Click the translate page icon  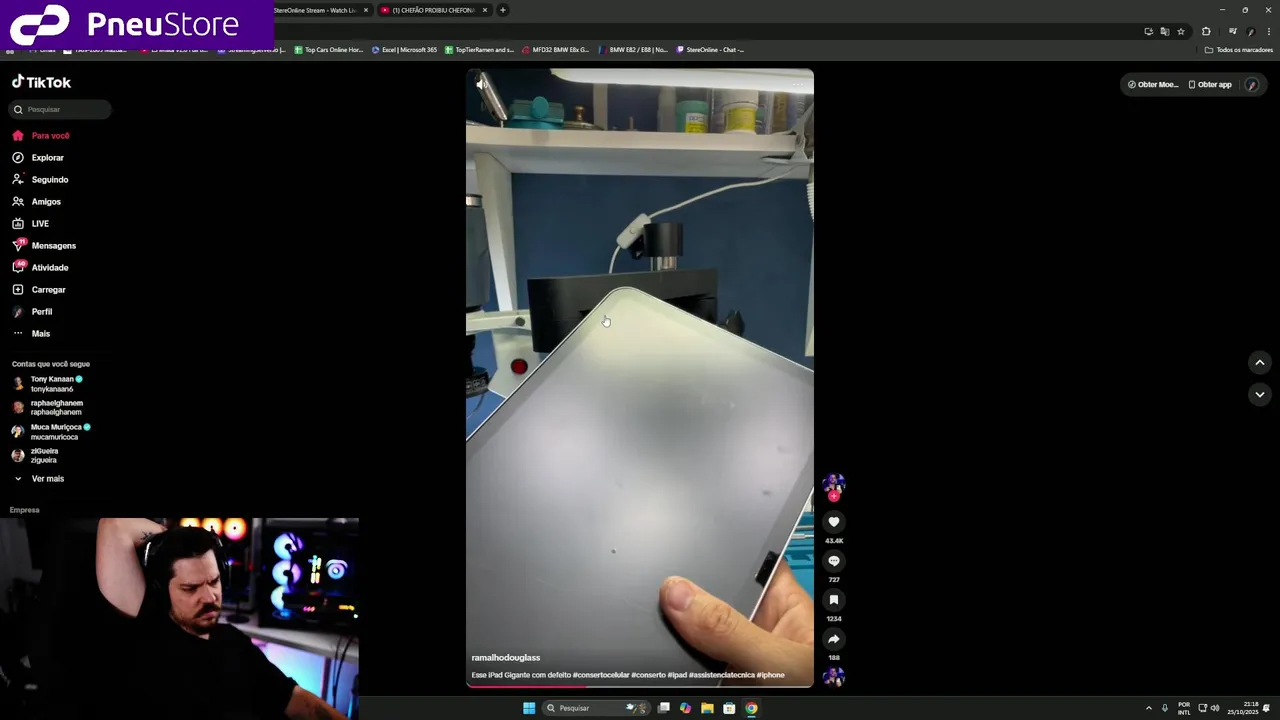tap(1164, 31)
